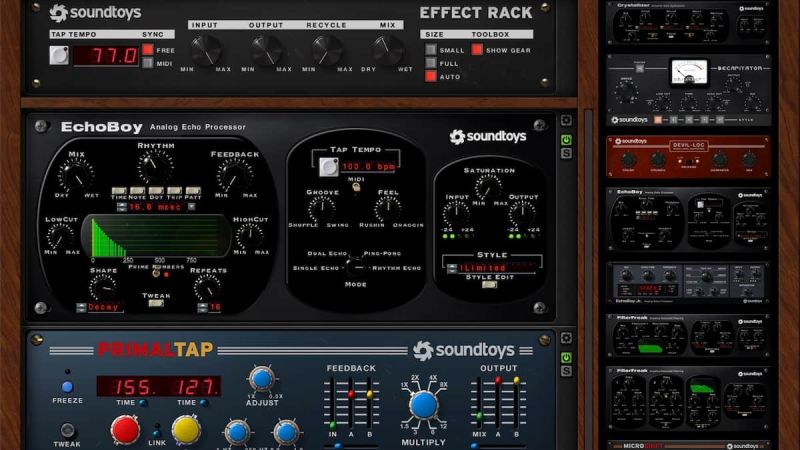Click EchoBoy saturation Output knob
The image size is (800, 450).
point(522,214)
